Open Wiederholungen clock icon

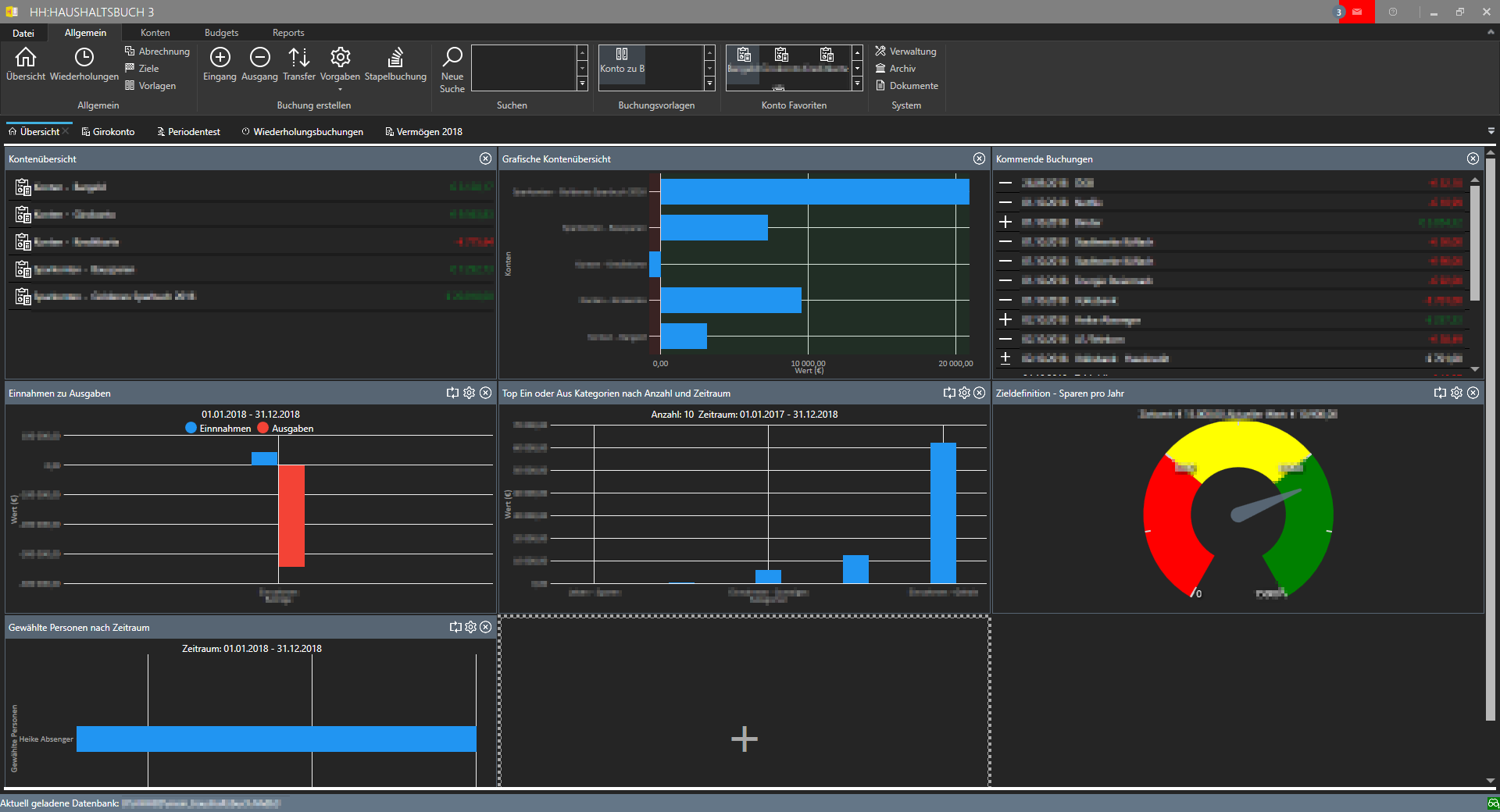[84, 64]
